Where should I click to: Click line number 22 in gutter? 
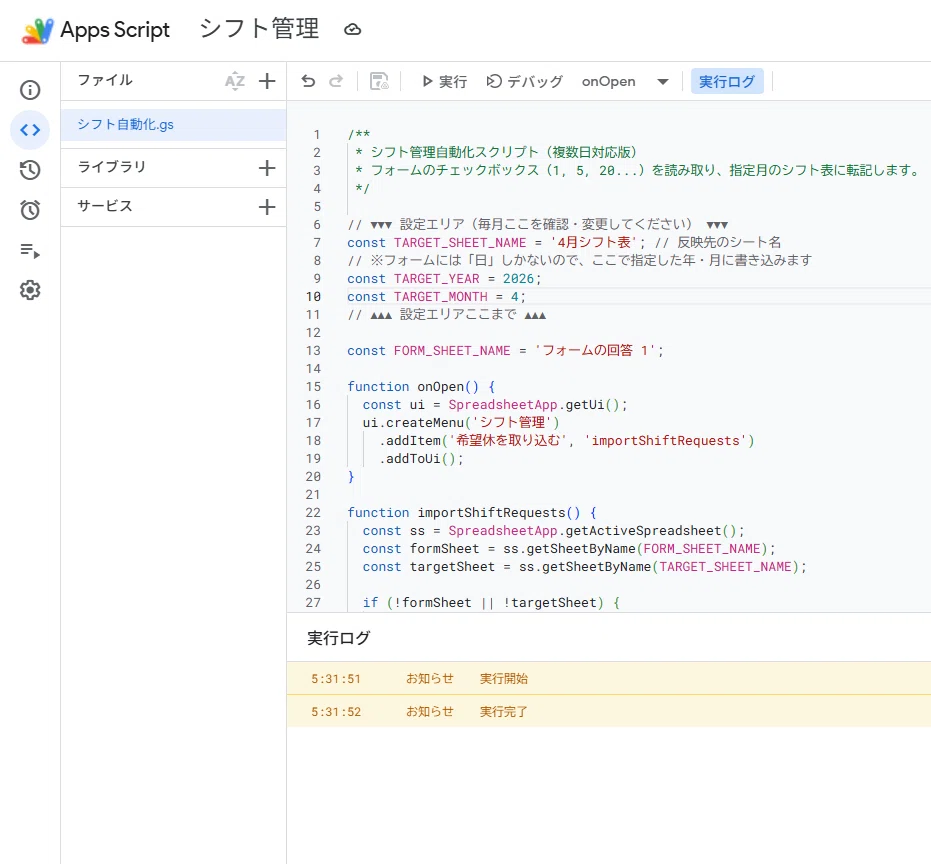(314, 512)
